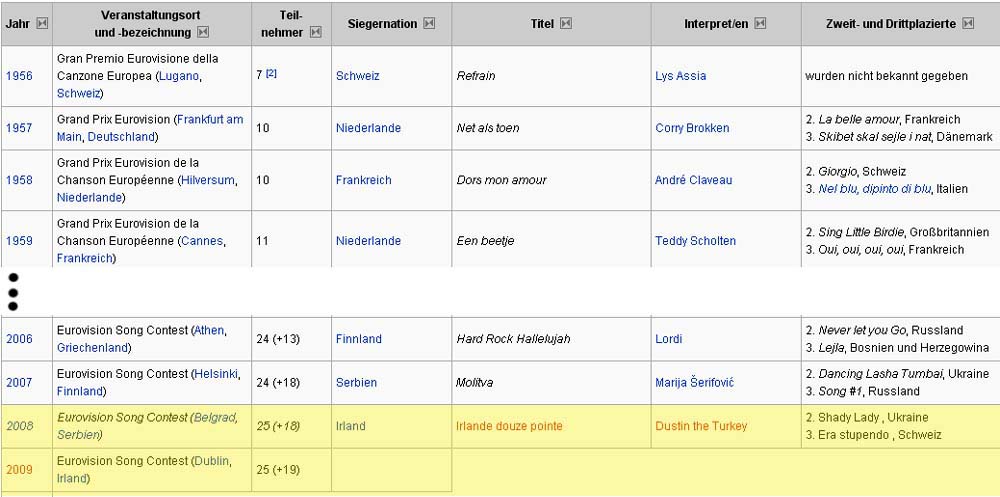Click sort icon next to Interpret/en

(760, 24)
